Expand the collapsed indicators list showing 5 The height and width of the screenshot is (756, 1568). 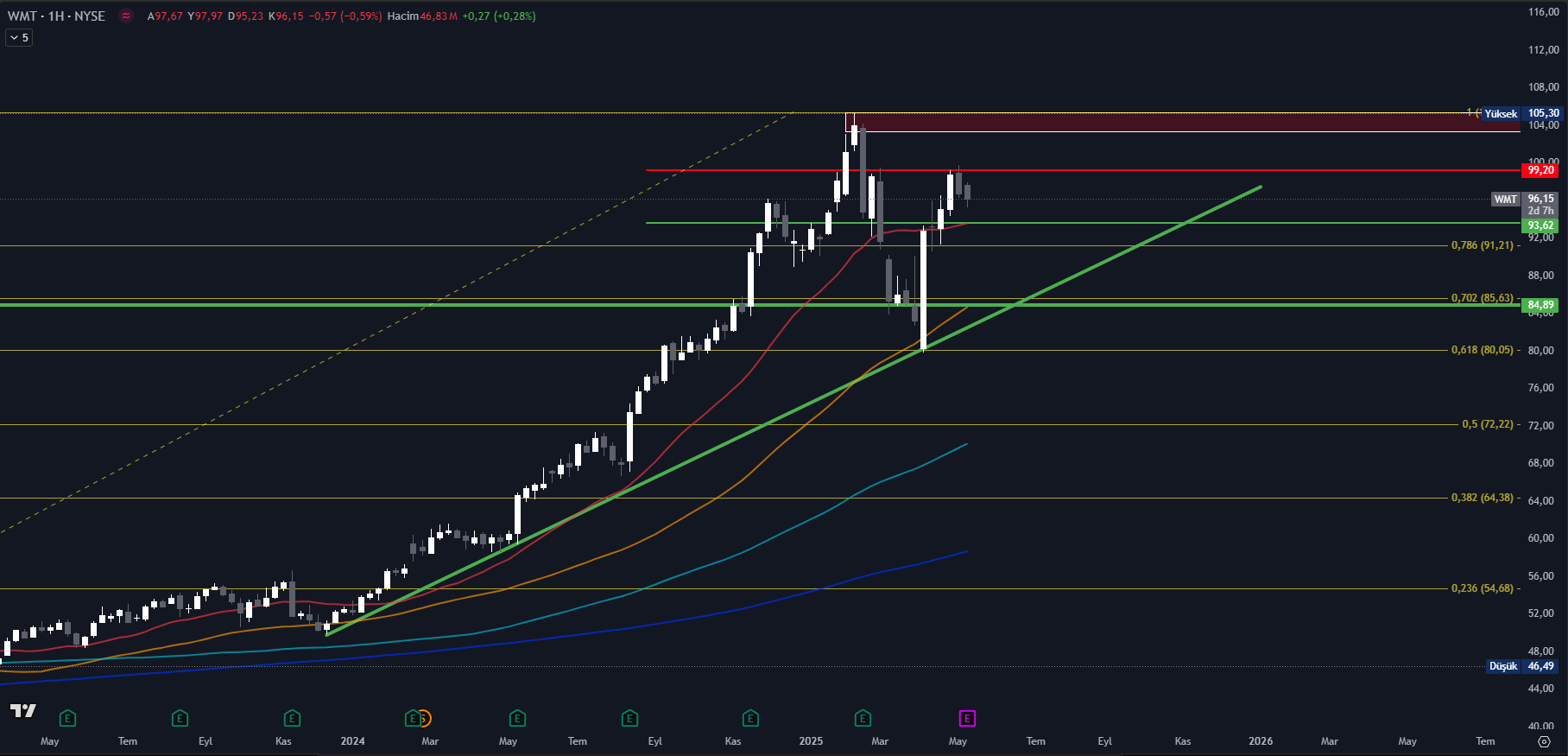(x=19, y=37)
